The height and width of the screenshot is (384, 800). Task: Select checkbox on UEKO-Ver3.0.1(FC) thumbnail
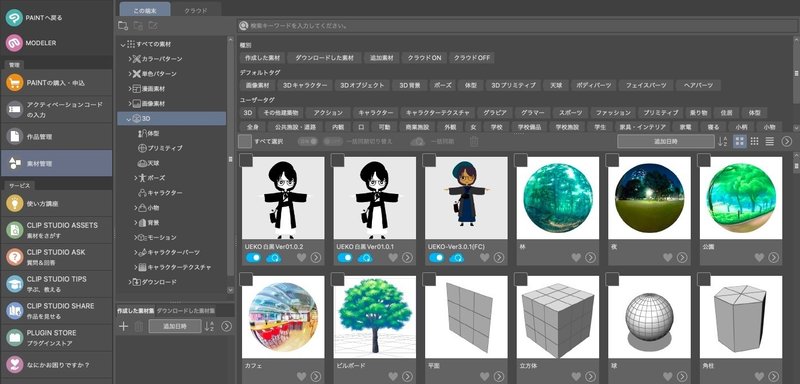tap(429, 161)
